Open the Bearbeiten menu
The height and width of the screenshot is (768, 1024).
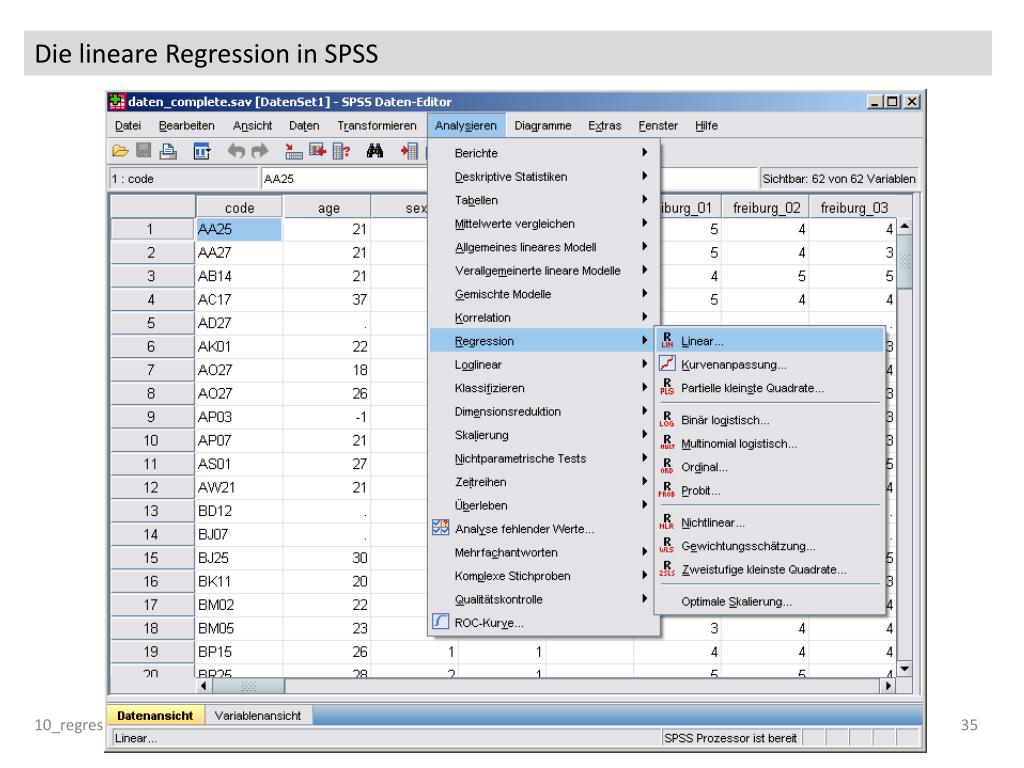[187, 125]
